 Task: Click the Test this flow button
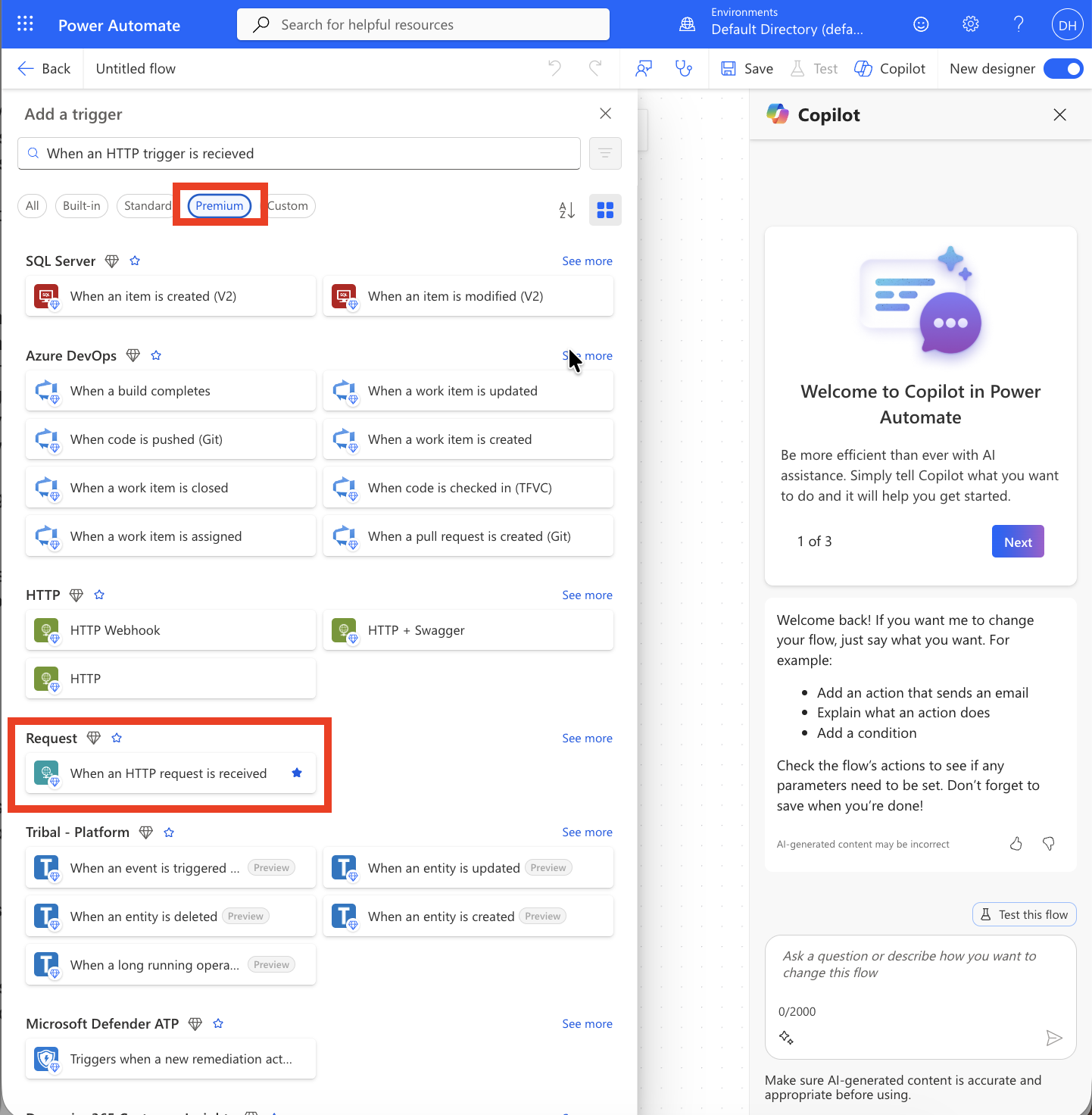point(1025,914)
